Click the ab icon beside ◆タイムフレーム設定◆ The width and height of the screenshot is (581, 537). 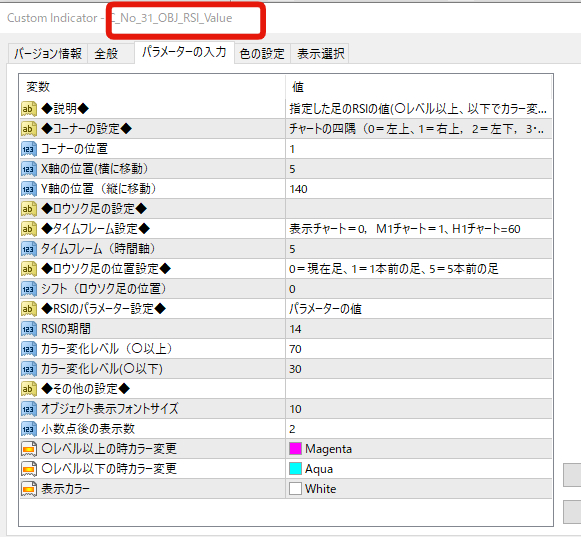[29, 229]
